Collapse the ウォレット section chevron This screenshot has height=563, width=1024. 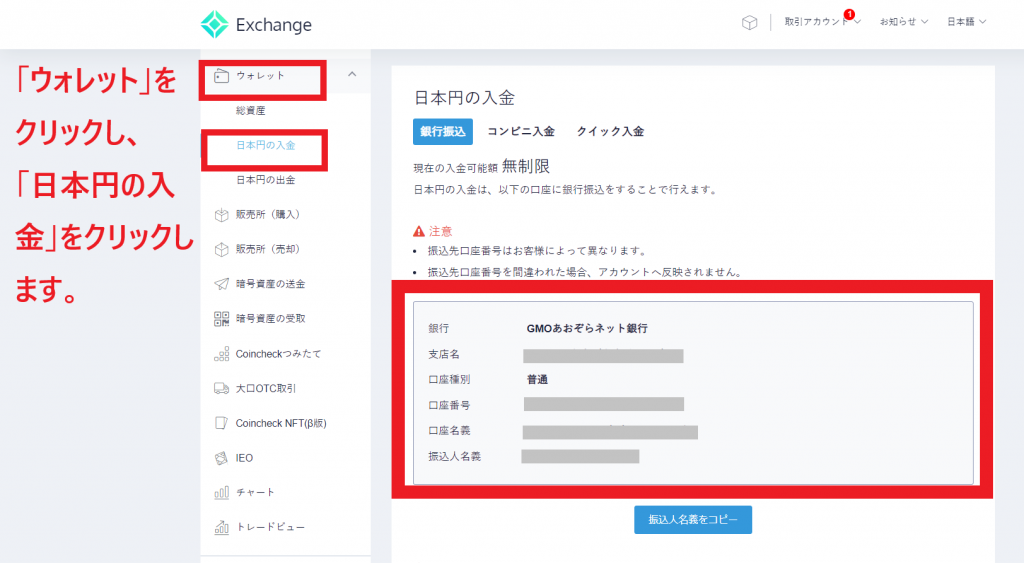(352, 74)
